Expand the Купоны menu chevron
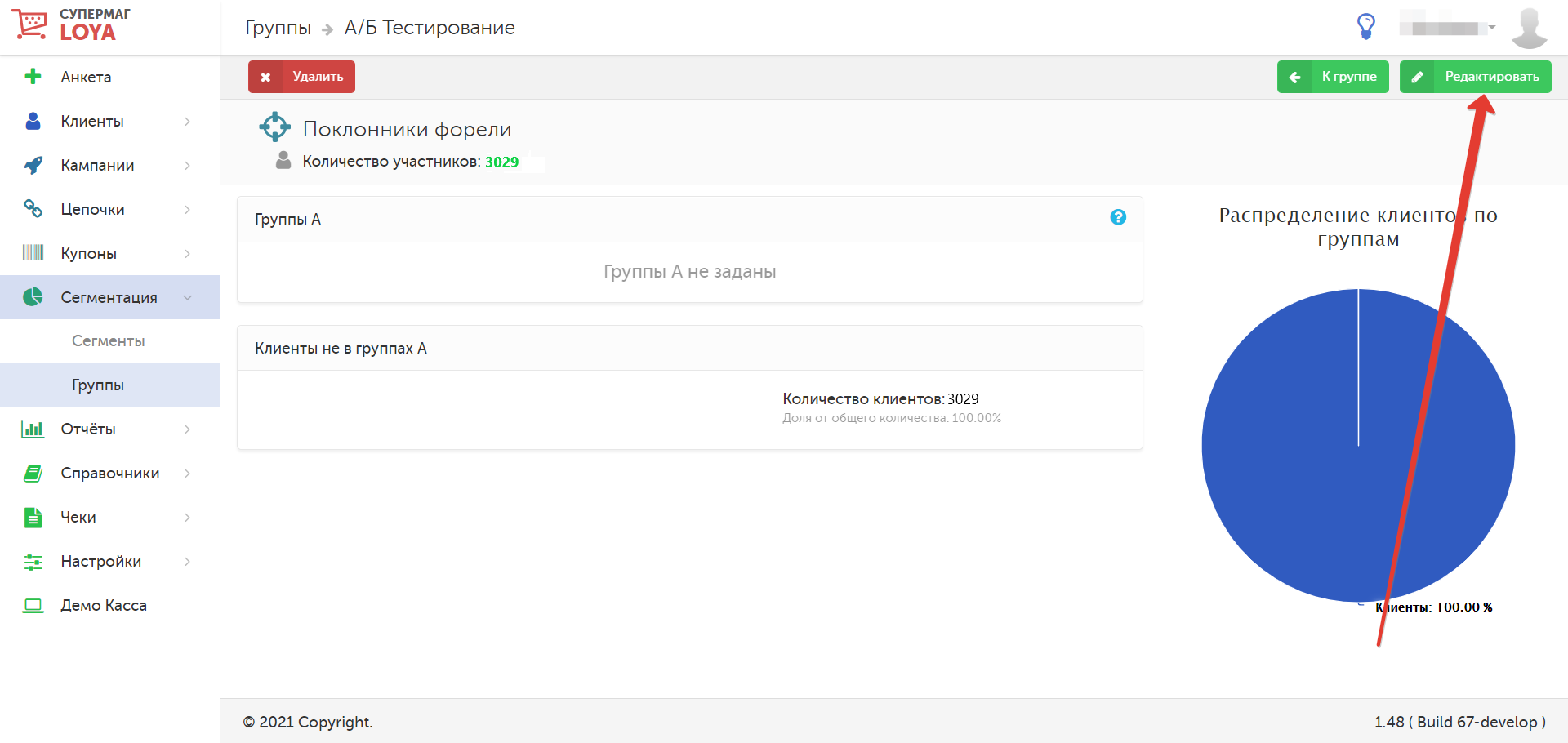This screenshot has width=1568, height=743. point(187,253)
